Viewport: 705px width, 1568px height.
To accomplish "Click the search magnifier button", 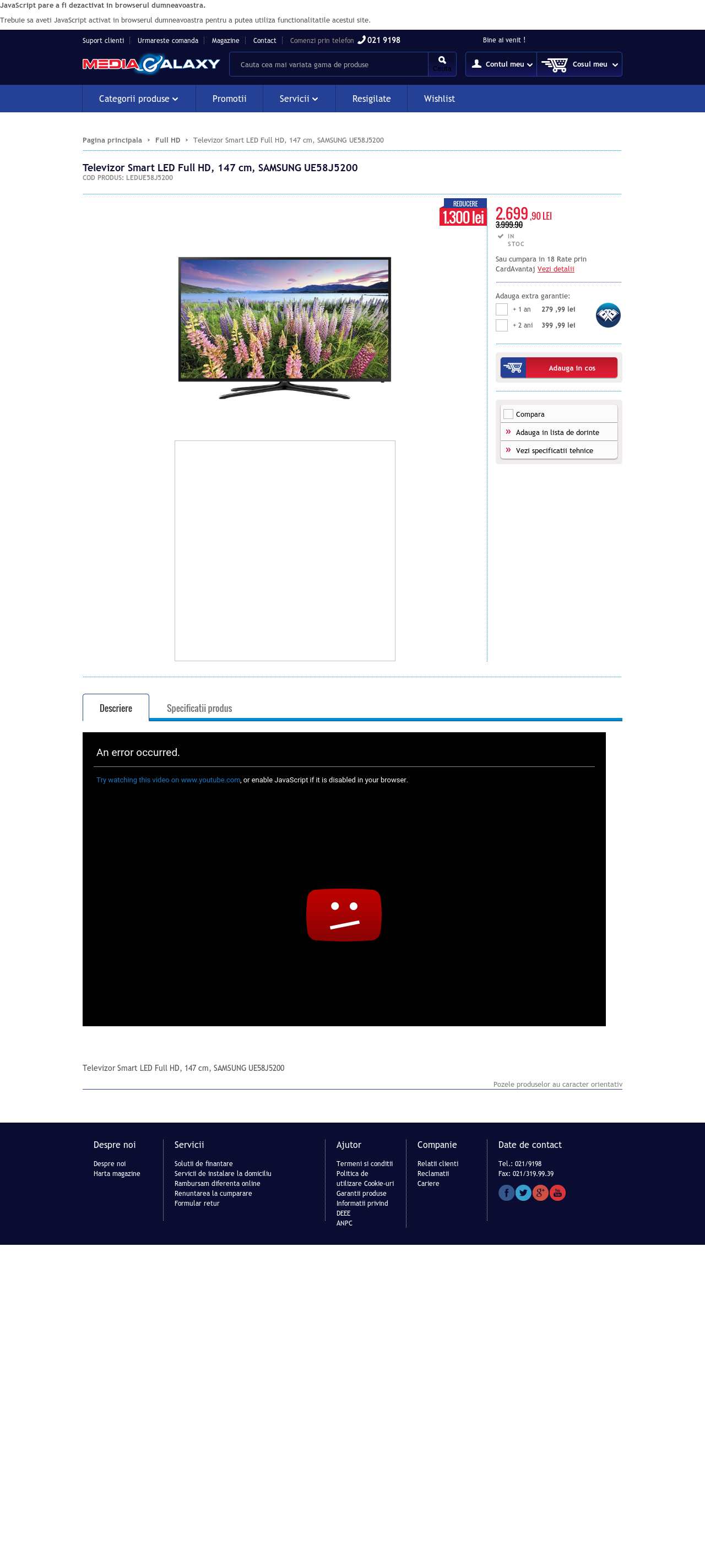I will [442, 64].
